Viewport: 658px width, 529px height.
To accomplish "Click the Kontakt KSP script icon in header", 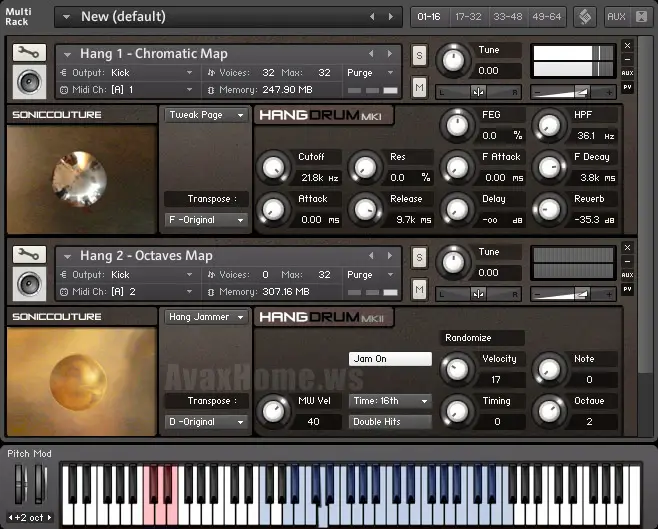I will tap(585, 17).
